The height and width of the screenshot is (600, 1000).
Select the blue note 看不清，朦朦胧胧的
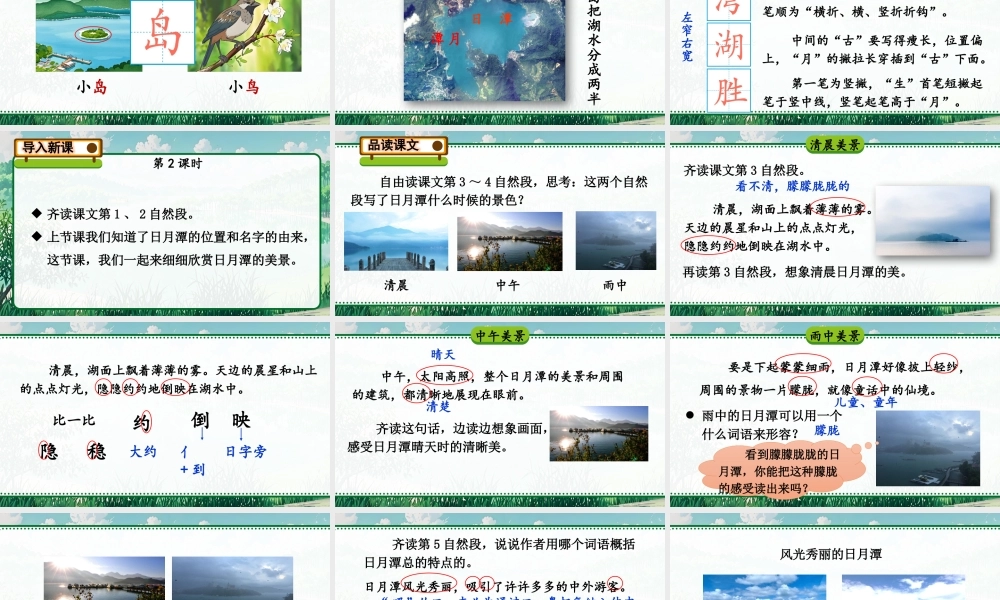click(792, 186)
